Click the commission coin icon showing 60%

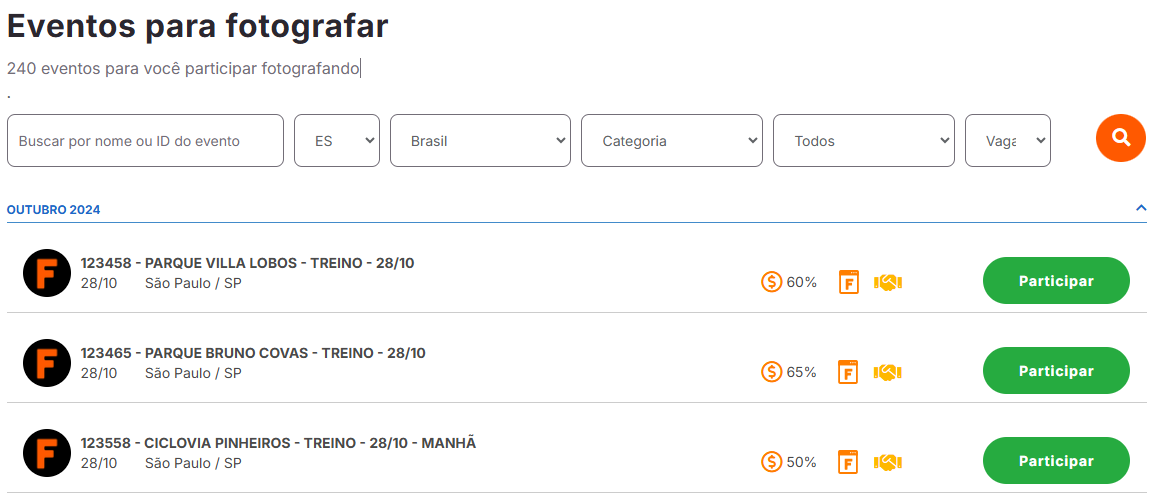coord(772,281)
